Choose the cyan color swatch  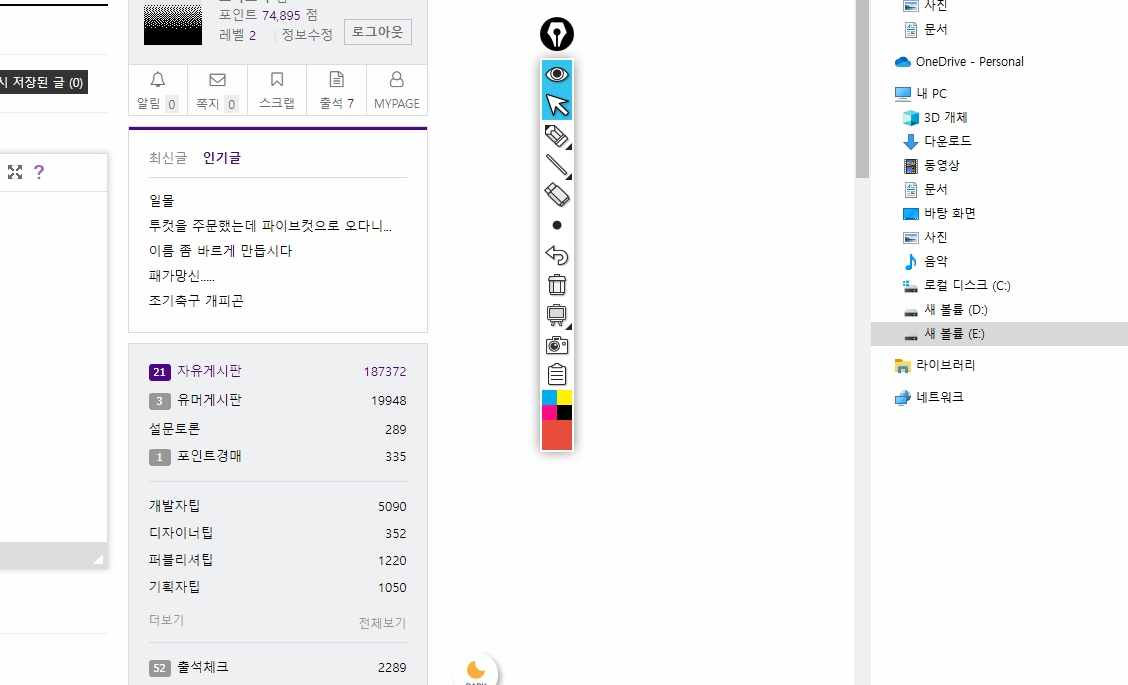(x=549, y=398)
